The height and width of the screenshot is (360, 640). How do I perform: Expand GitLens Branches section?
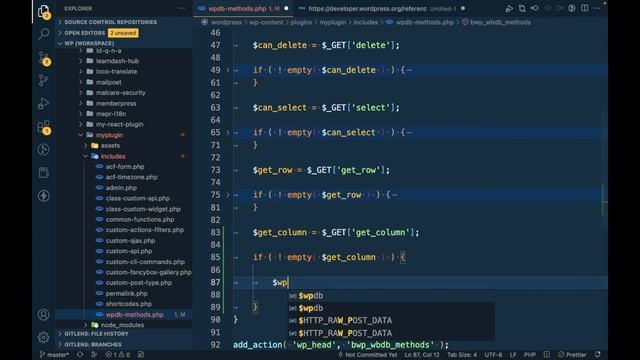[93, 344]
